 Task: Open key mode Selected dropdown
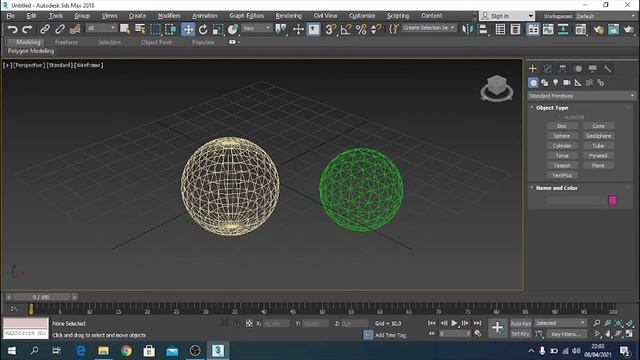point(561,323)
